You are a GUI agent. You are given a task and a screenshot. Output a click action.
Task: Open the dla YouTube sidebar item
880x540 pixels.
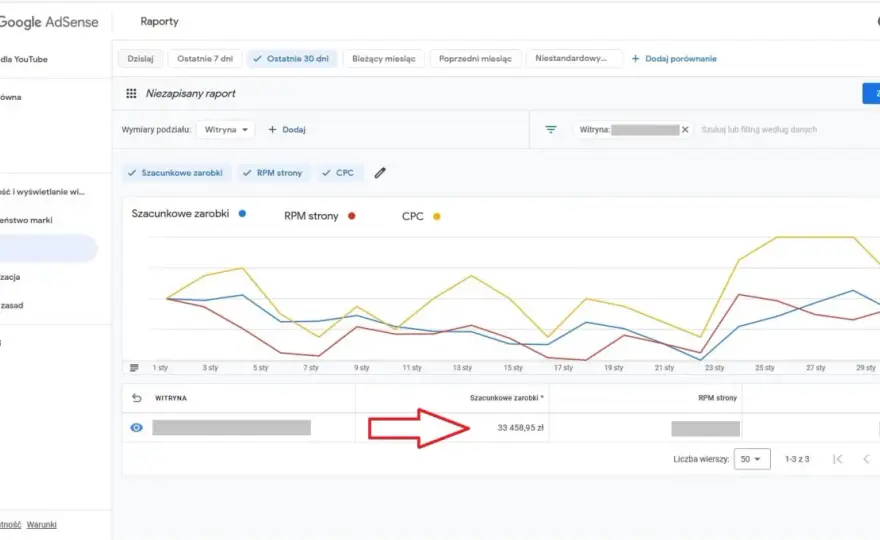click(x=24, y=60)
